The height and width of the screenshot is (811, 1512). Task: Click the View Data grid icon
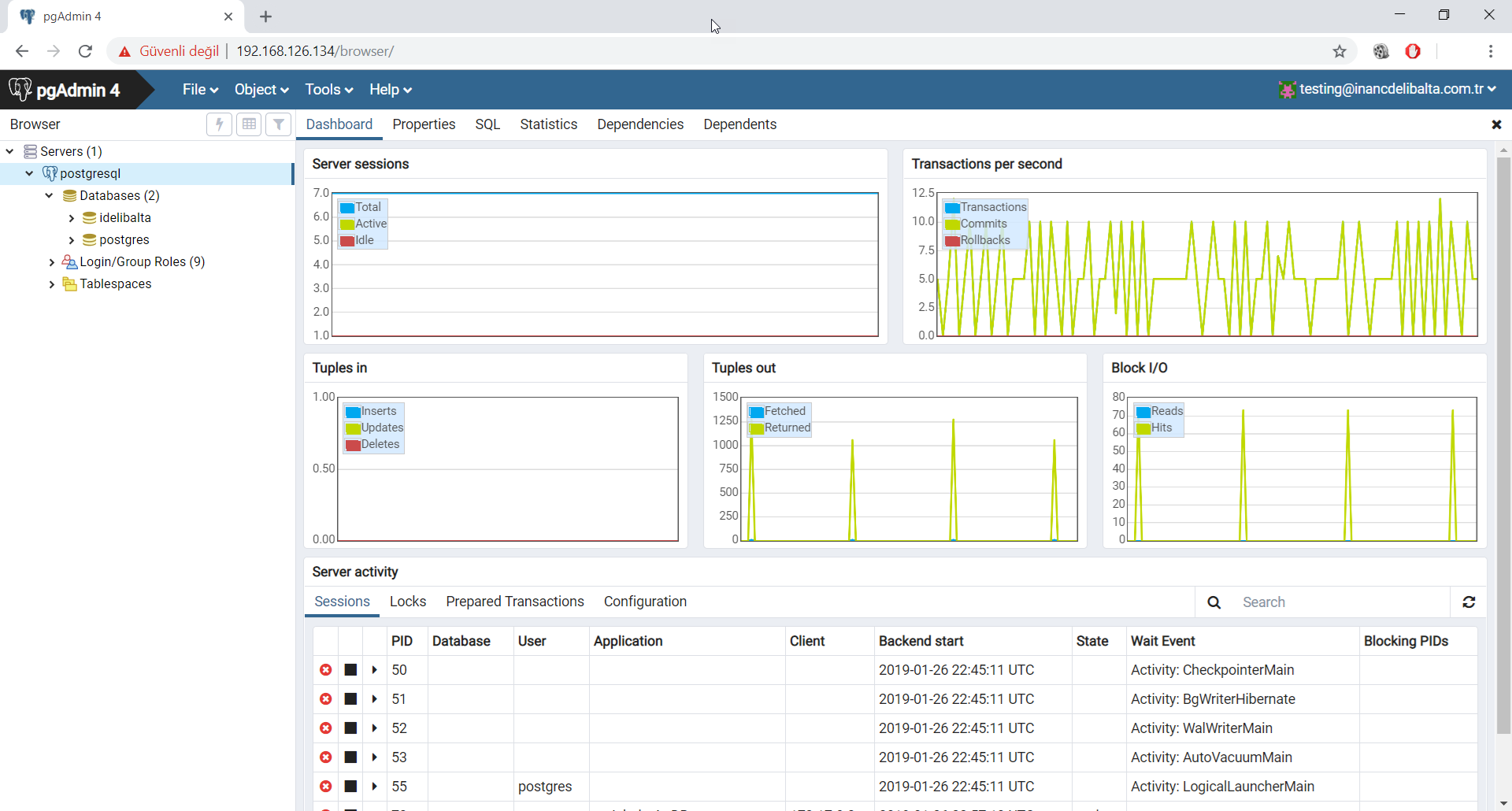pyautogui.click(x=249, y=124)
